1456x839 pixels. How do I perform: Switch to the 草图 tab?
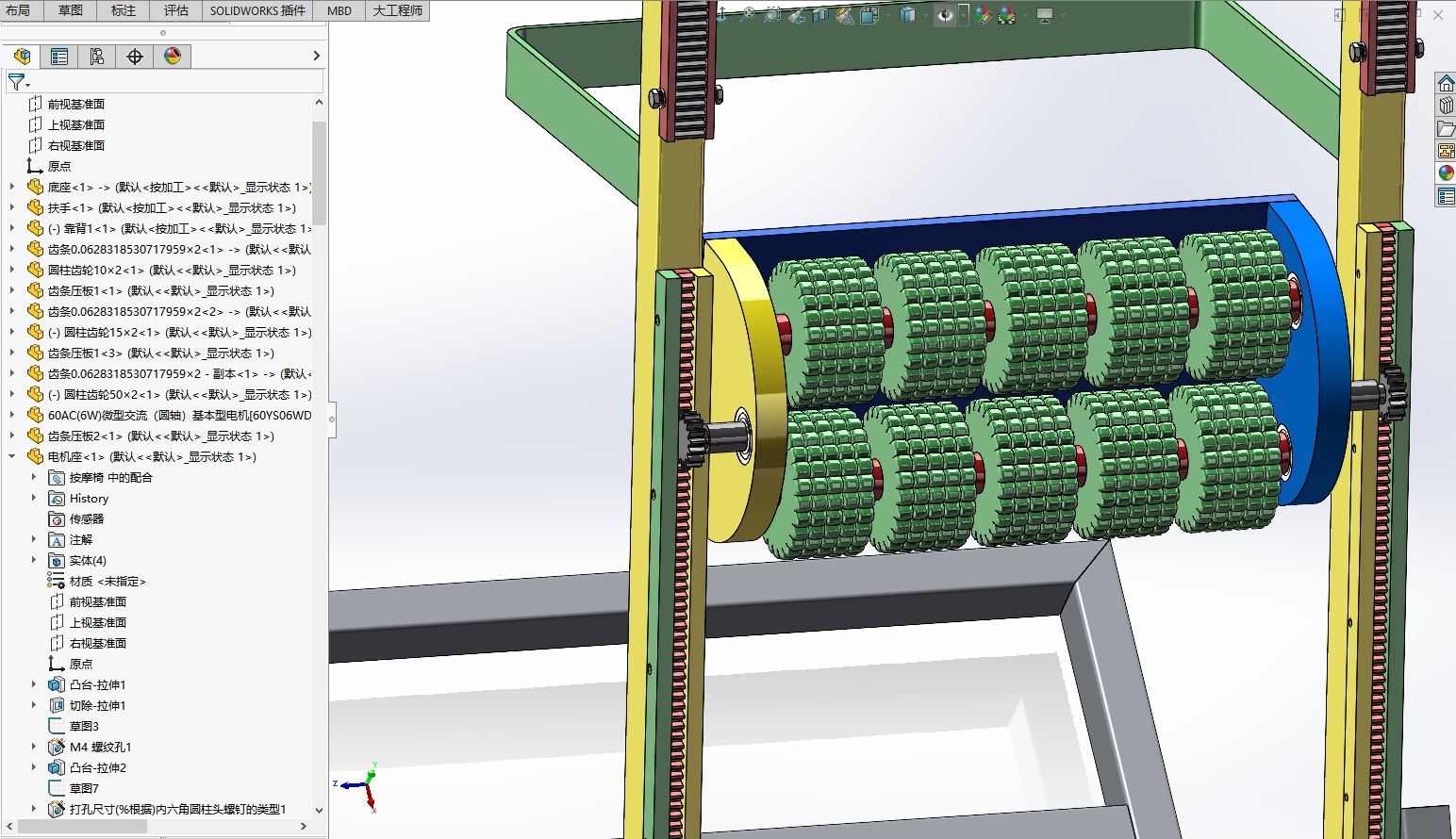(71, 10)
